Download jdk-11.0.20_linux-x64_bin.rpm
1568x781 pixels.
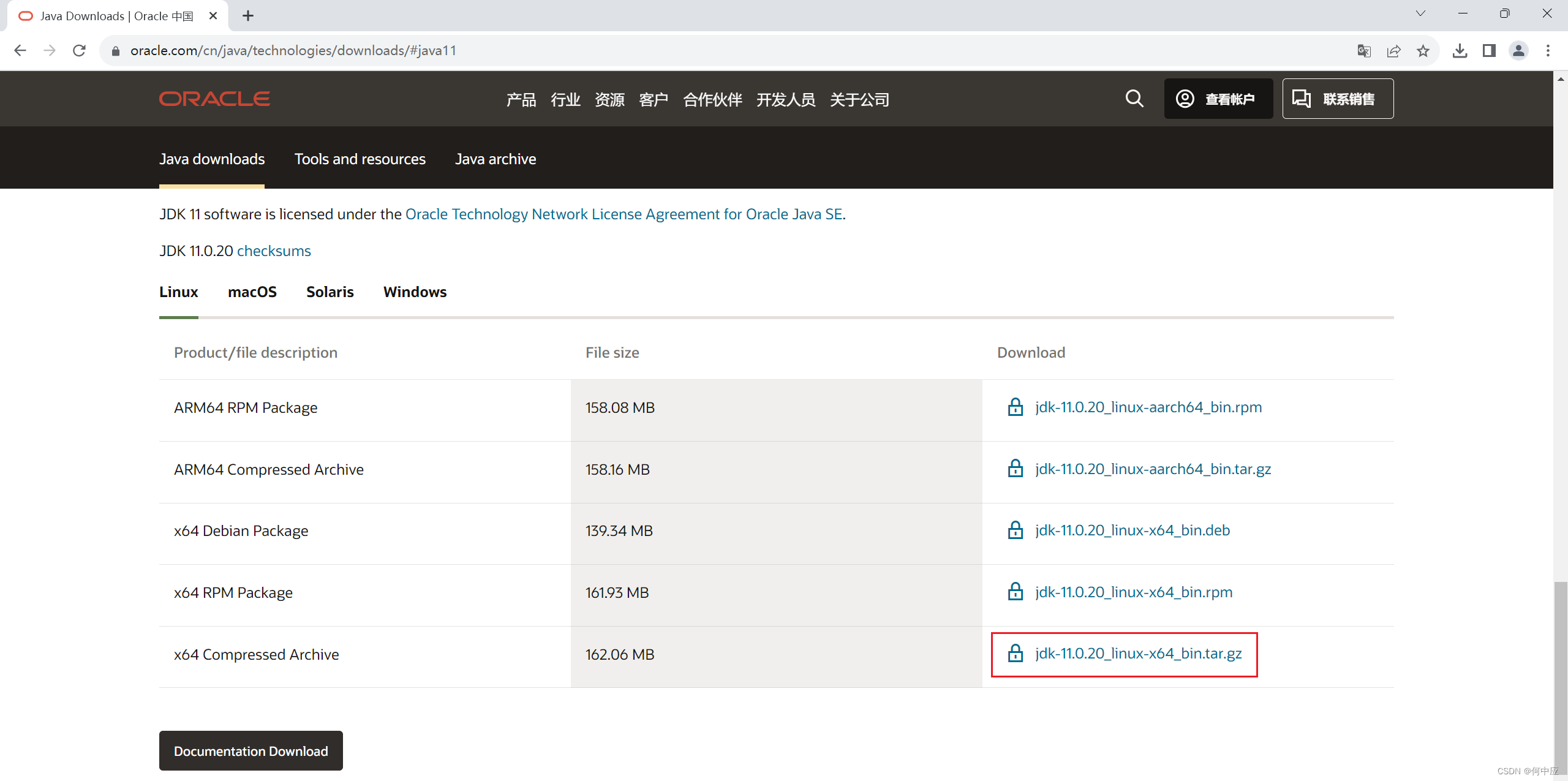click(x=1134, y=592)
